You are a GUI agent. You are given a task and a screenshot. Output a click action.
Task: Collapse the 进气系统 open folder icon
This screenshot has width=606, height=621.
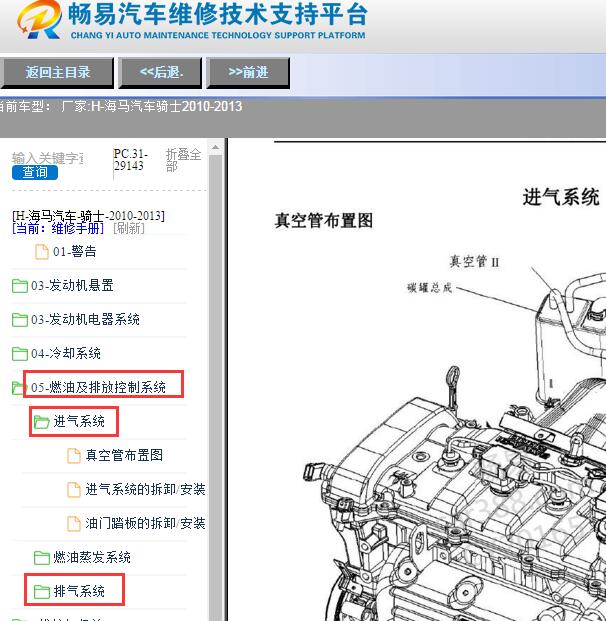click(42, 422)
